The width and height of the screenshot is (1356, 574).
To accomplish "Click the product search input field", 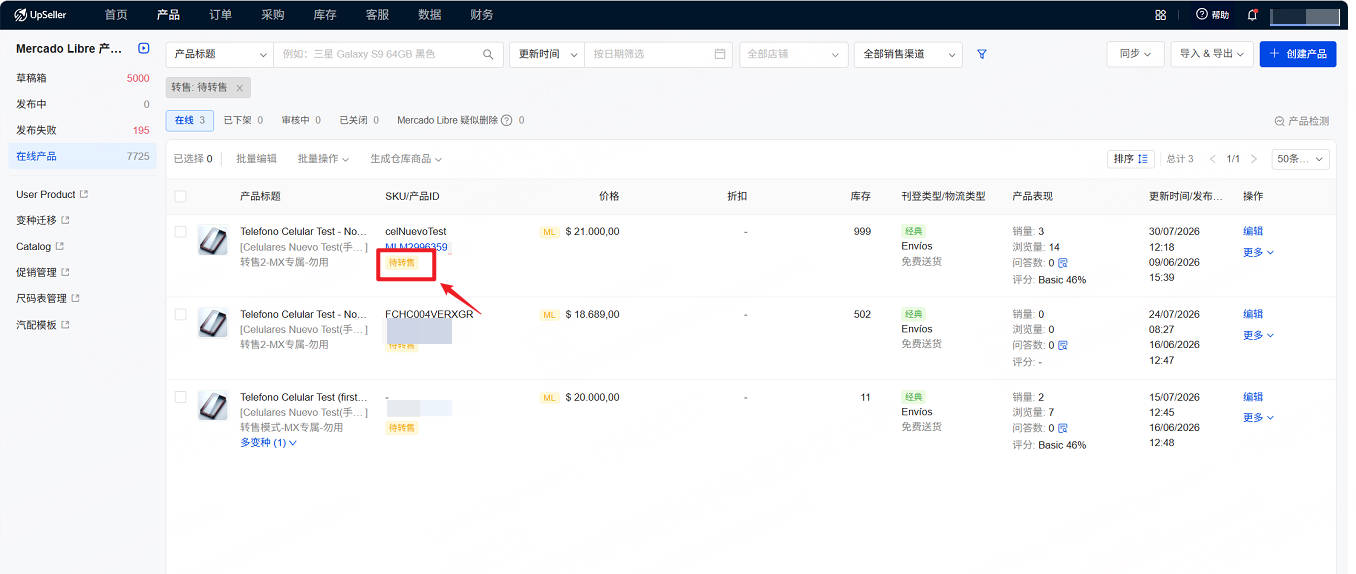I will (388, 54).
